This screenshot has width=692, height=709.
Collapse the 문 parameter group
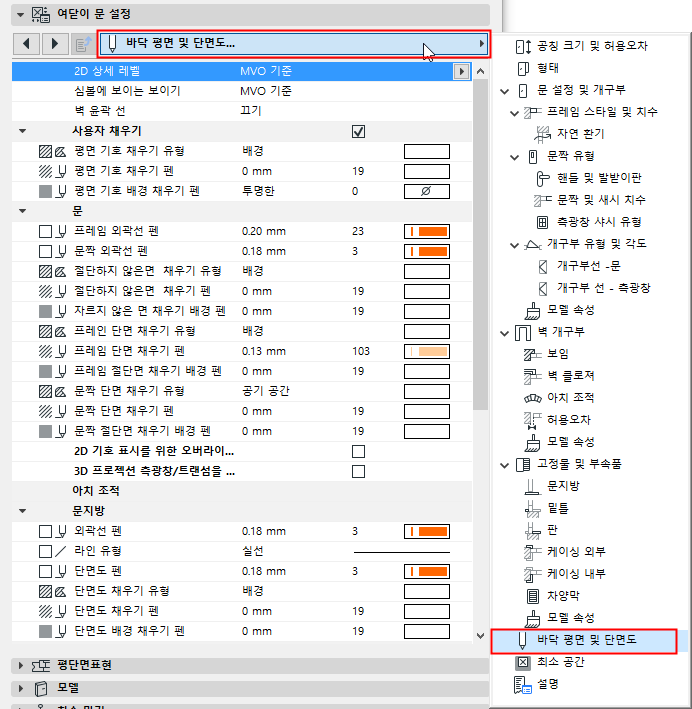[23, 211]
